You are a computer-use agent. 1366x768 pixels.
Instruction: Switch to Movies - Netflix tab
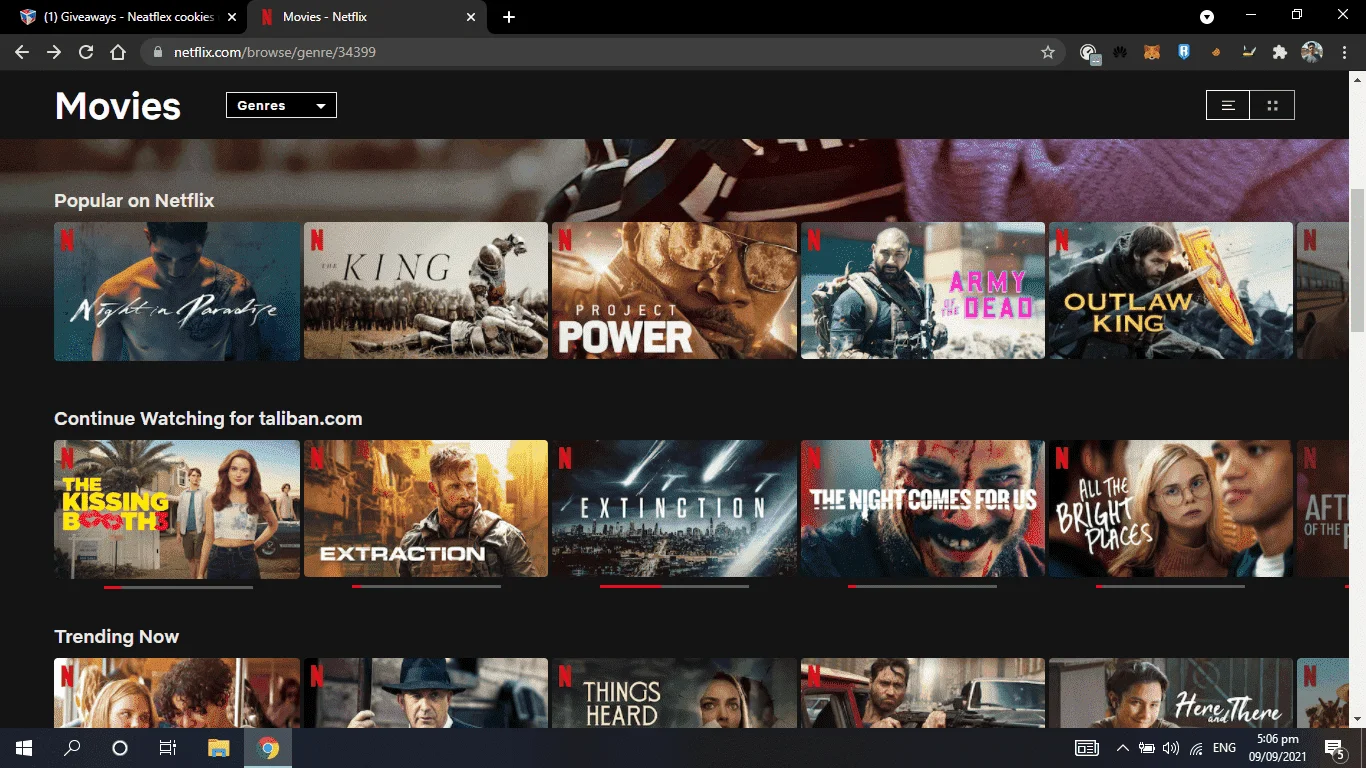point(367,17)
